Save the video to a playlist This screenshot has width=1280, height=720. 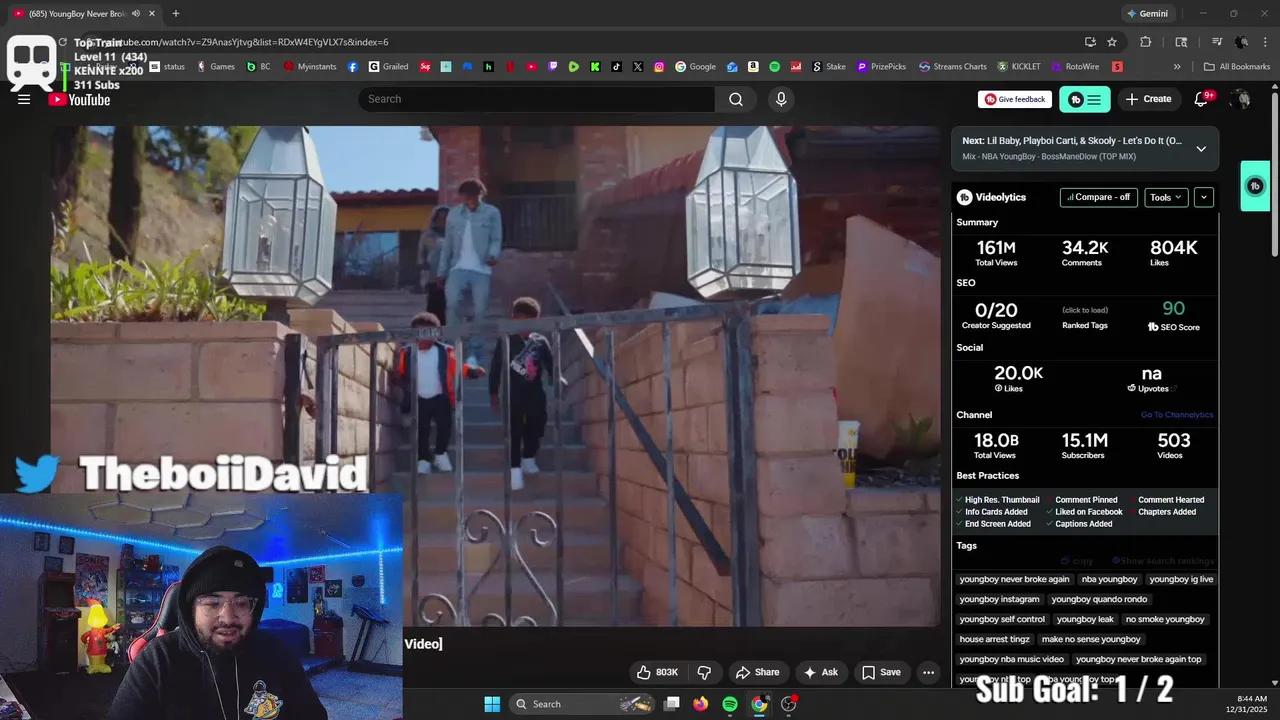(882, 672)
